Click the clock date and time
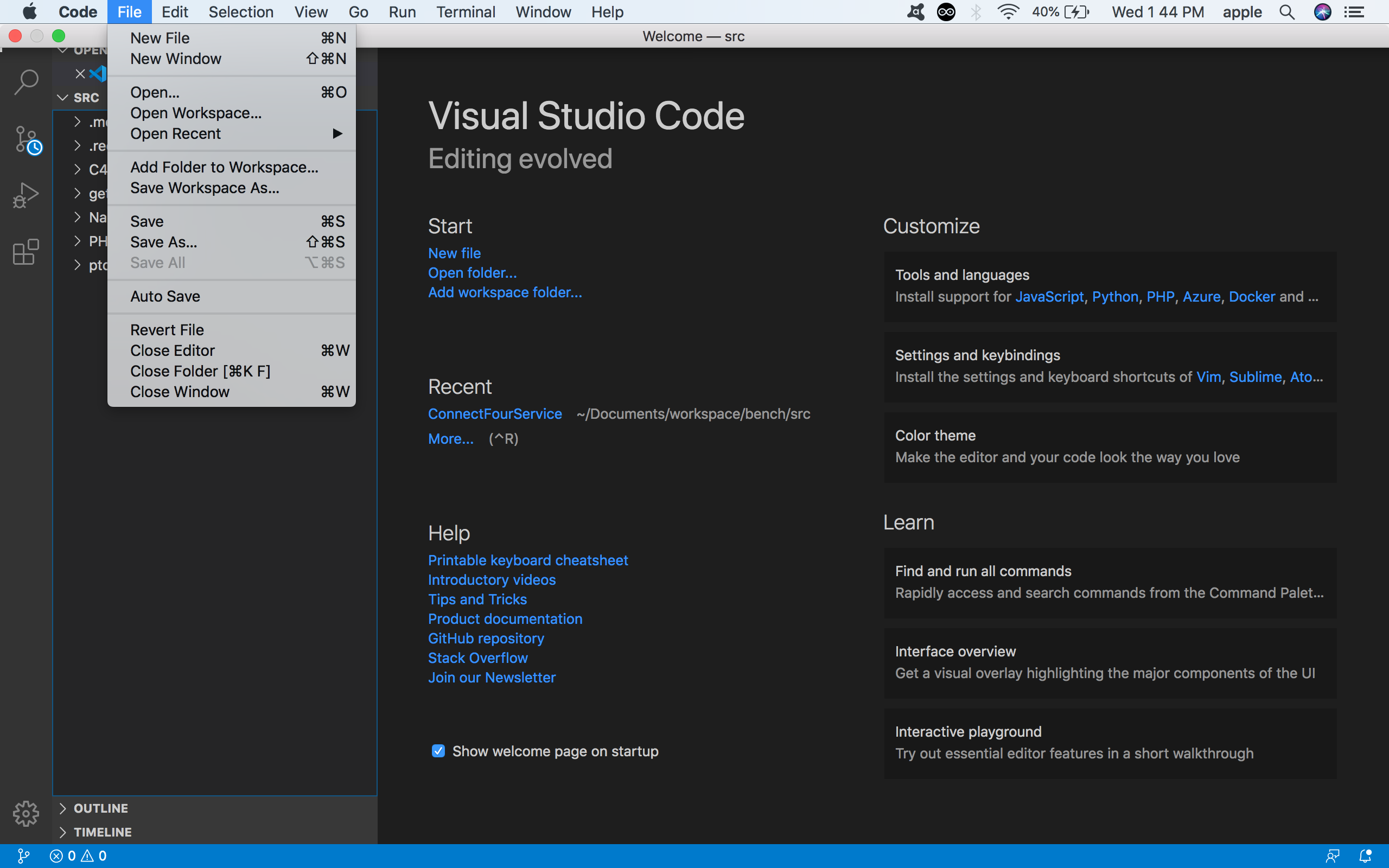1389x868 pixels. tap(1157, 12)
